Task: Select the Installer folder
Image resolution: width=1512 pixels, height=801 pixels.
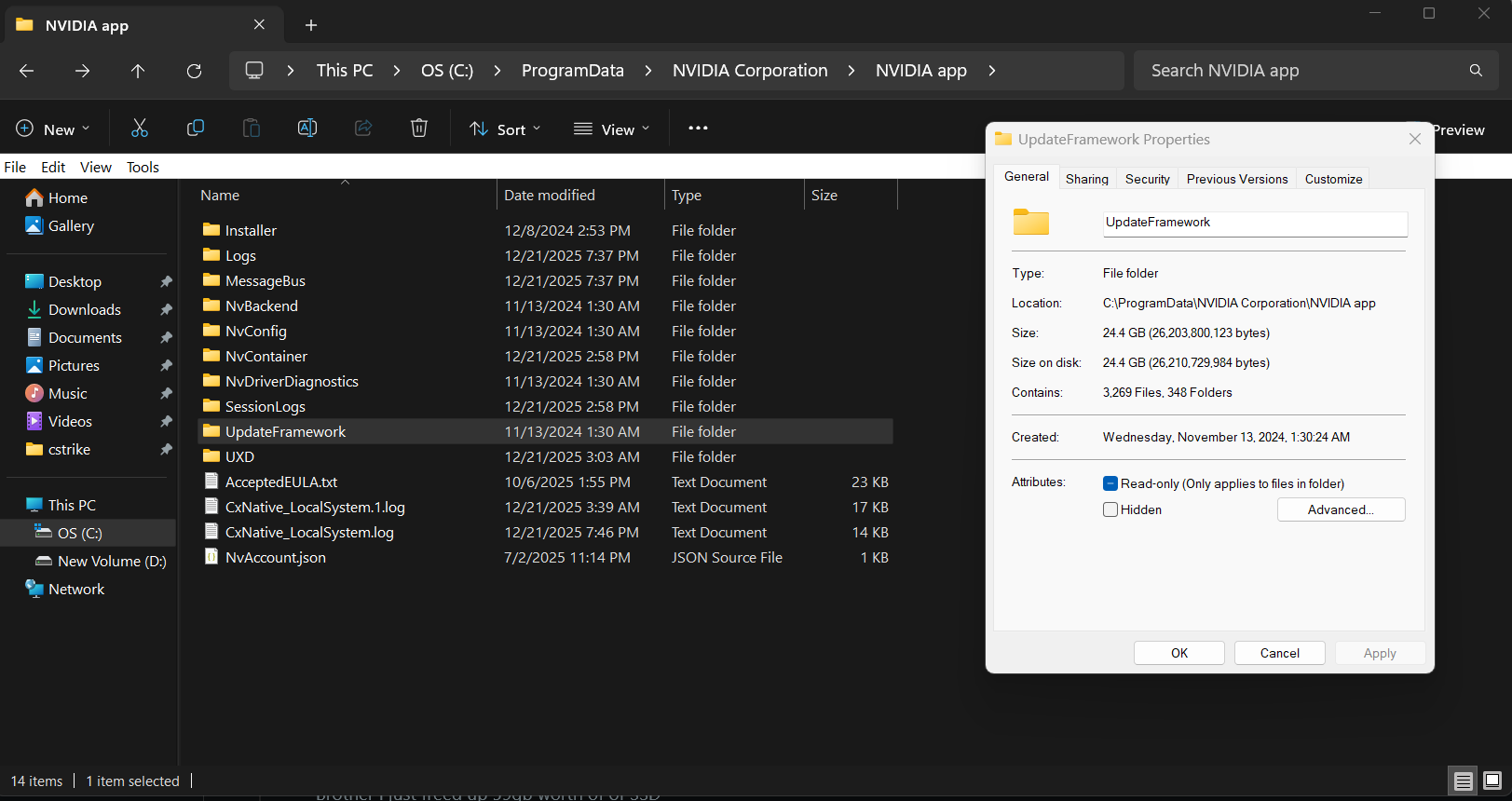Action: [x=547, y=230]
